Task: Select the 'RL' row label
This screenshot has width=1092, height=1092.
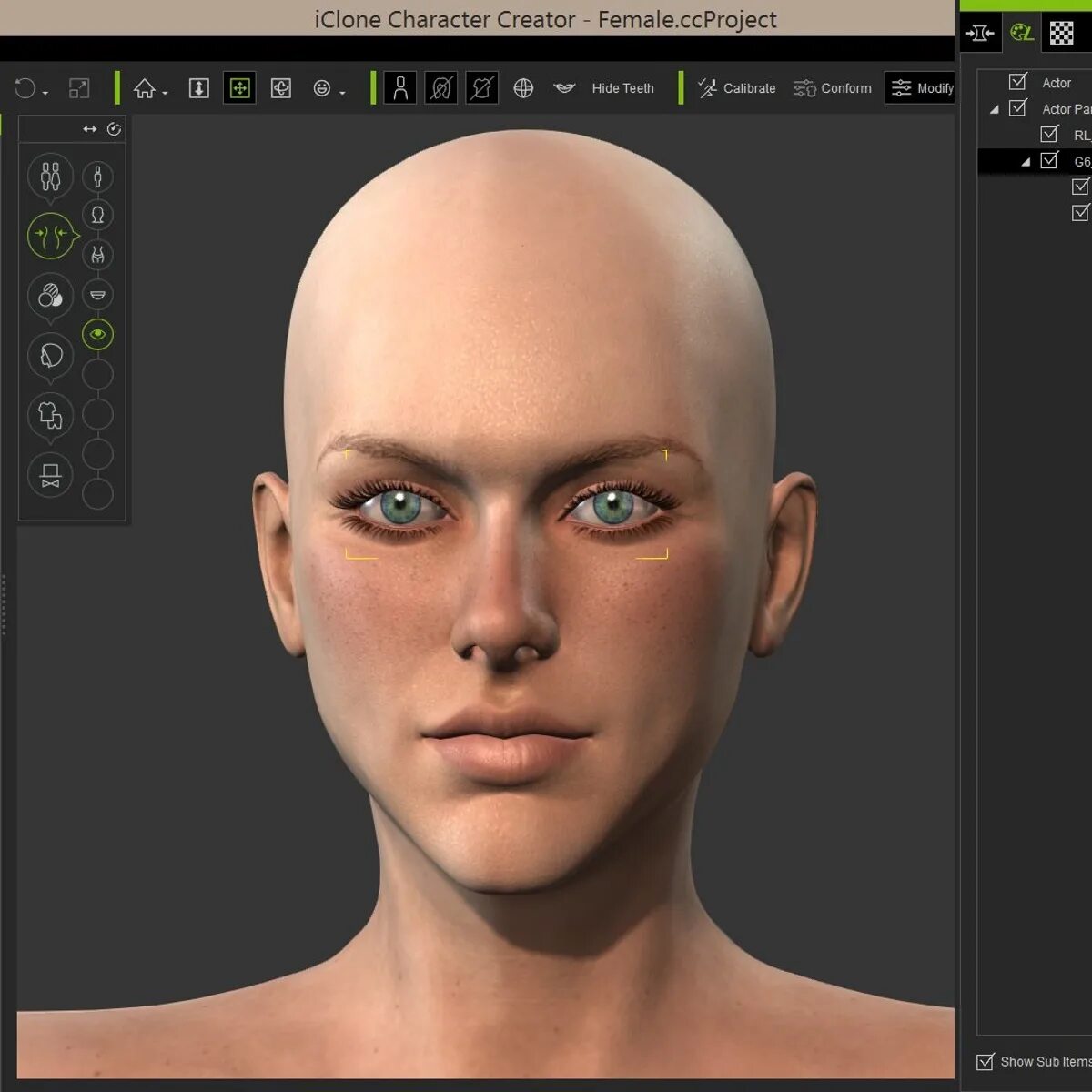Action: point(1082,136)
